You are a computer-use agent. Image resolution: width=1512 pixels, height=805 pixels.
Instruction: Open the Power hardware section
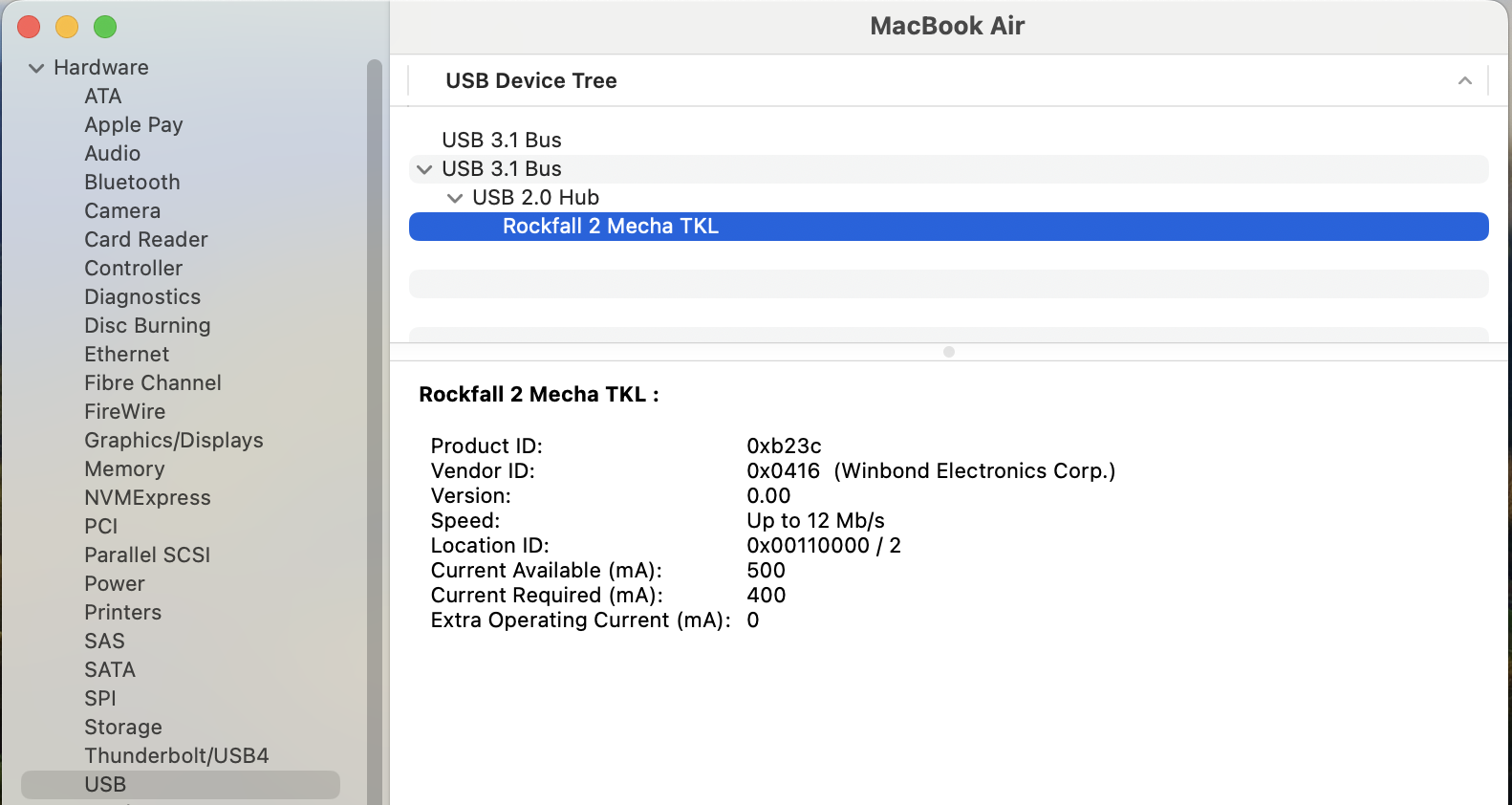click(x=115, y=584)
